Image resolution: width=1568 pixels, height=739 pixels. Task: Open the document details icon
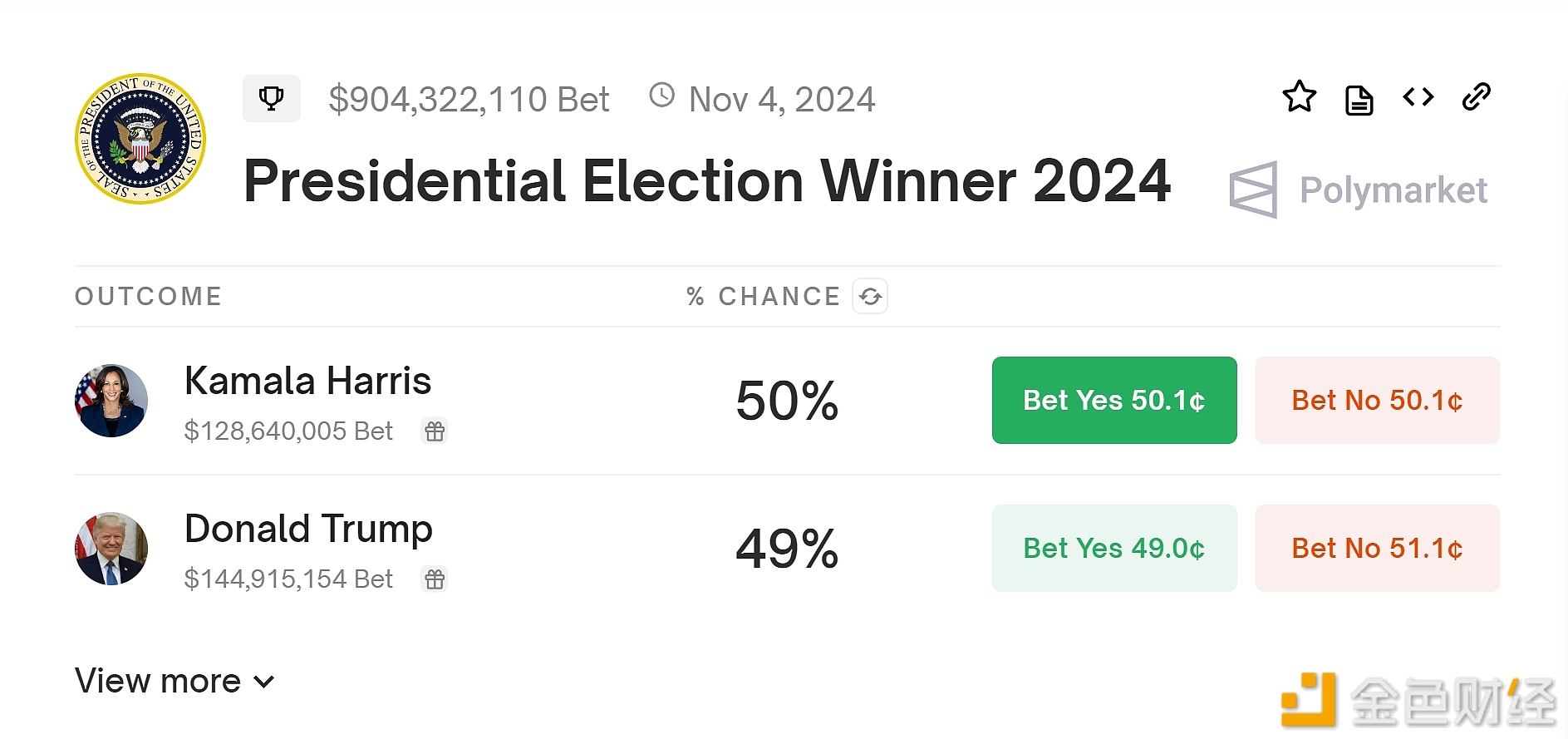tap(1359, 100)
